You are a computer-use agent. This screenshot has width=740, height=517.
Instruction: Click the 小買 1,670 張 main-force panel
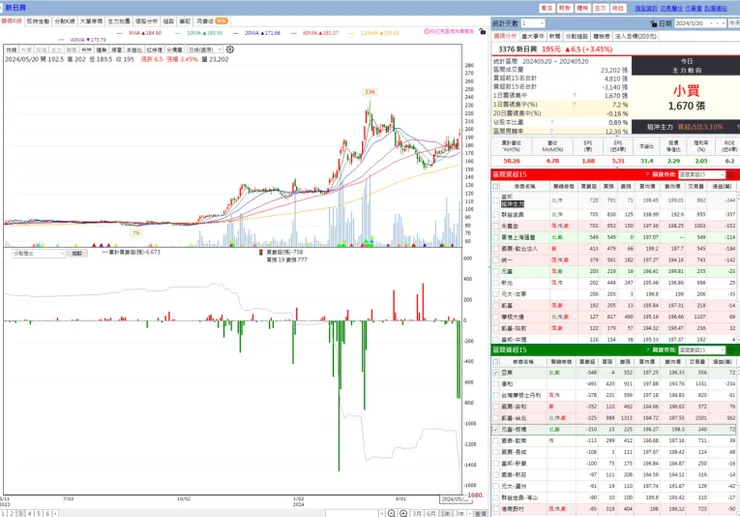(686, 98)
